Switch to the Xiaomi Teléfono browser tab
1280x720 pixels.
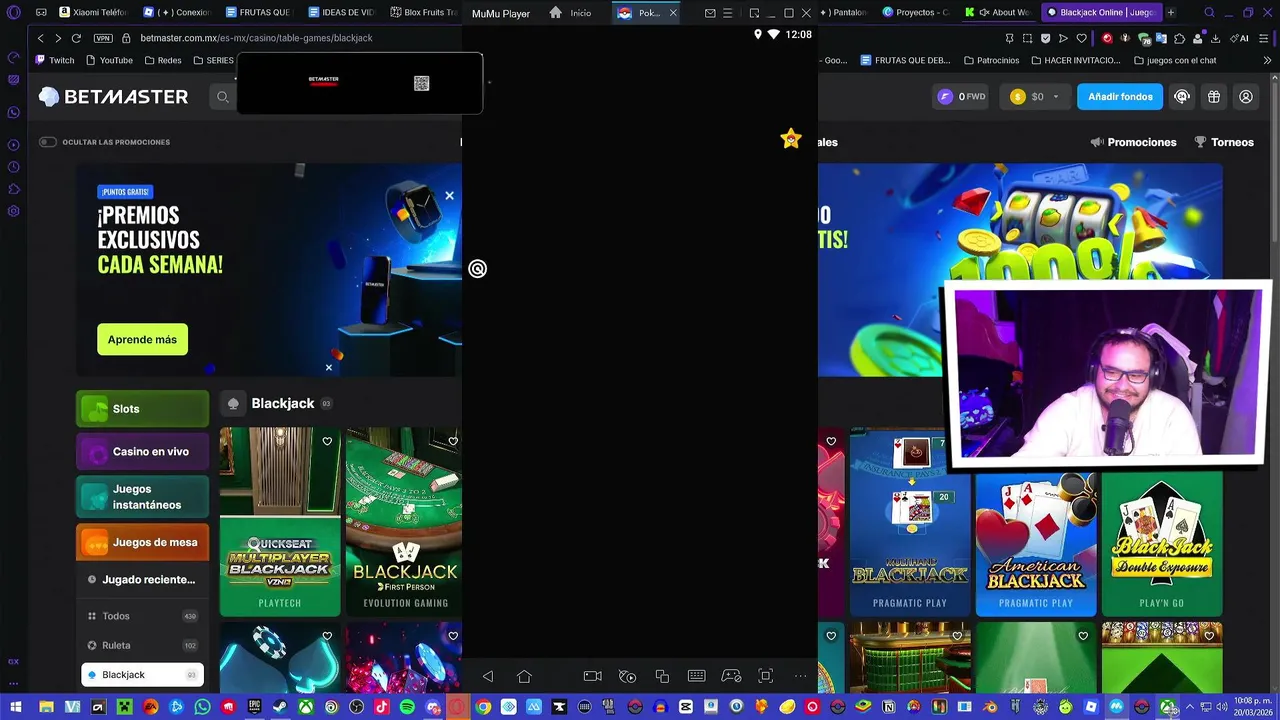pyautogui.click(x=93, y=13)
